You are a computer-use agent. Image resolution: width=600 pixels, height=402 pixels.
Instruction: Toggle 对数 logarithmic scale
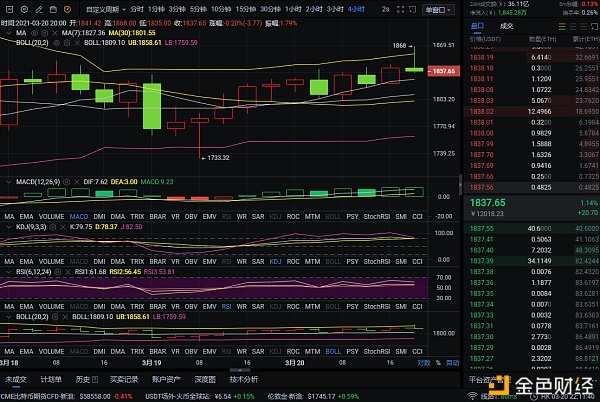pyautogui.click(x=424, y=363)
